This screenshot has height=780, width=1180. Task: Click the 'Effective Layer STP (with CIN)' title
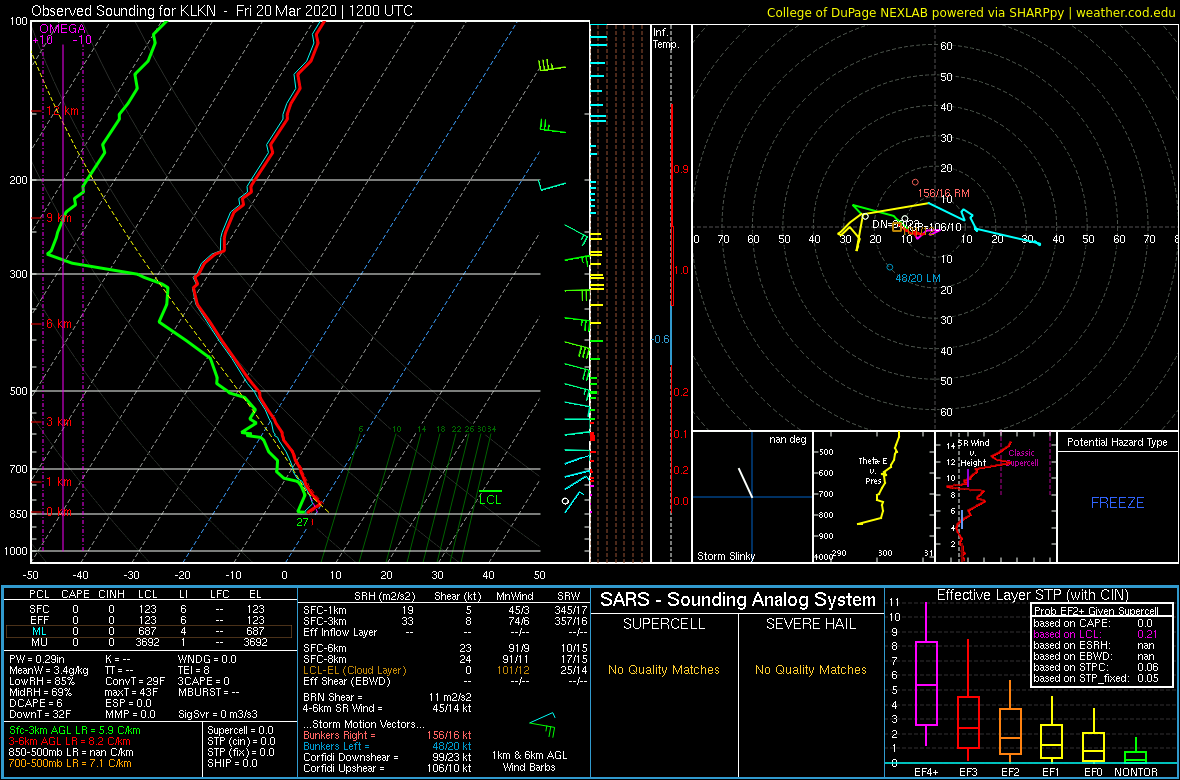(1032, 595)
